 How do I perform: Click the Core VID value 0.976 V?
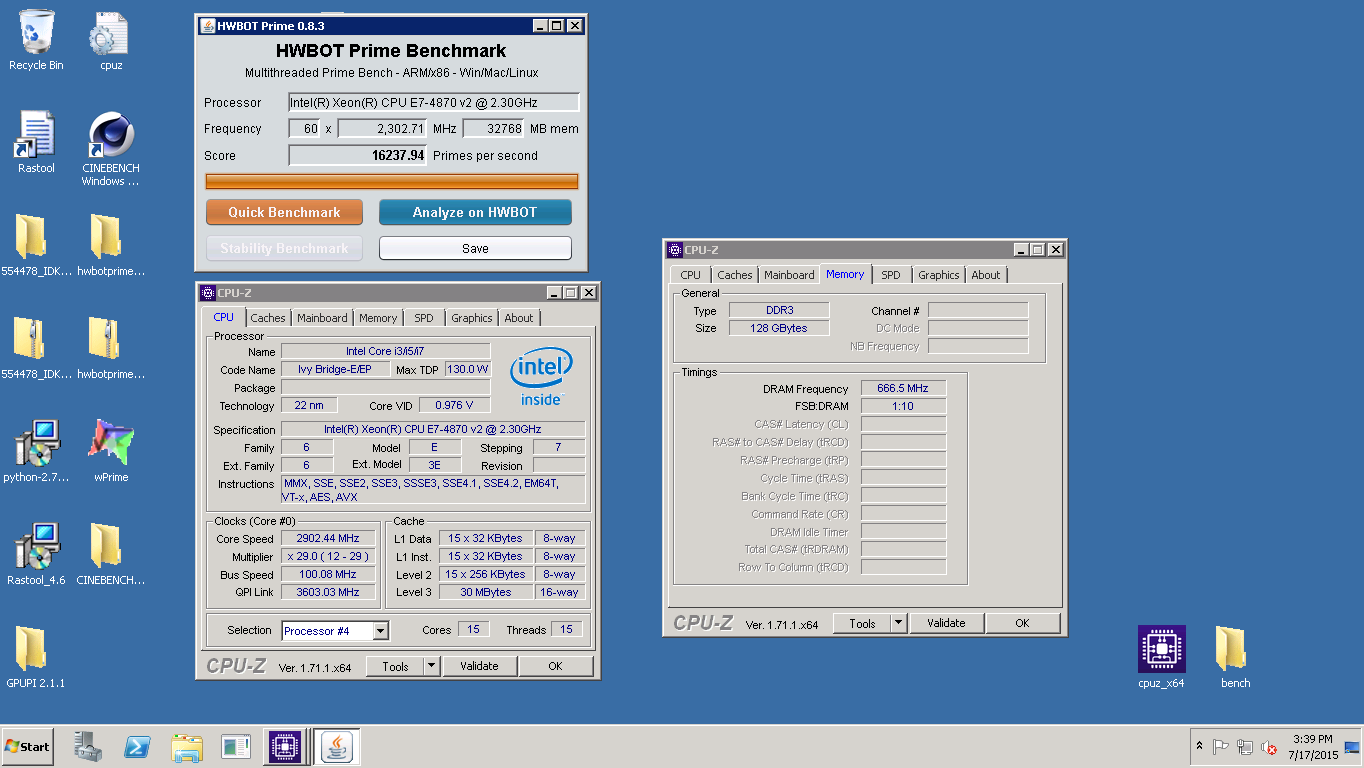pyautogui.click(x=454, y=405)
